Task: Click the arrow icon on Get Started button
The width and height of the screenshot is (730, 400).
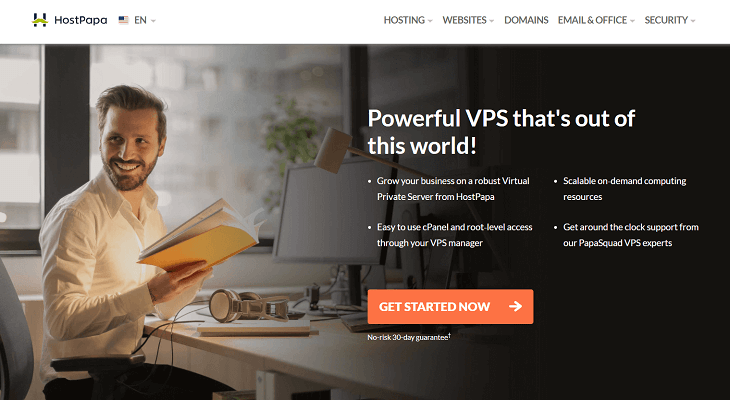Action: click(x=515, y=306)
